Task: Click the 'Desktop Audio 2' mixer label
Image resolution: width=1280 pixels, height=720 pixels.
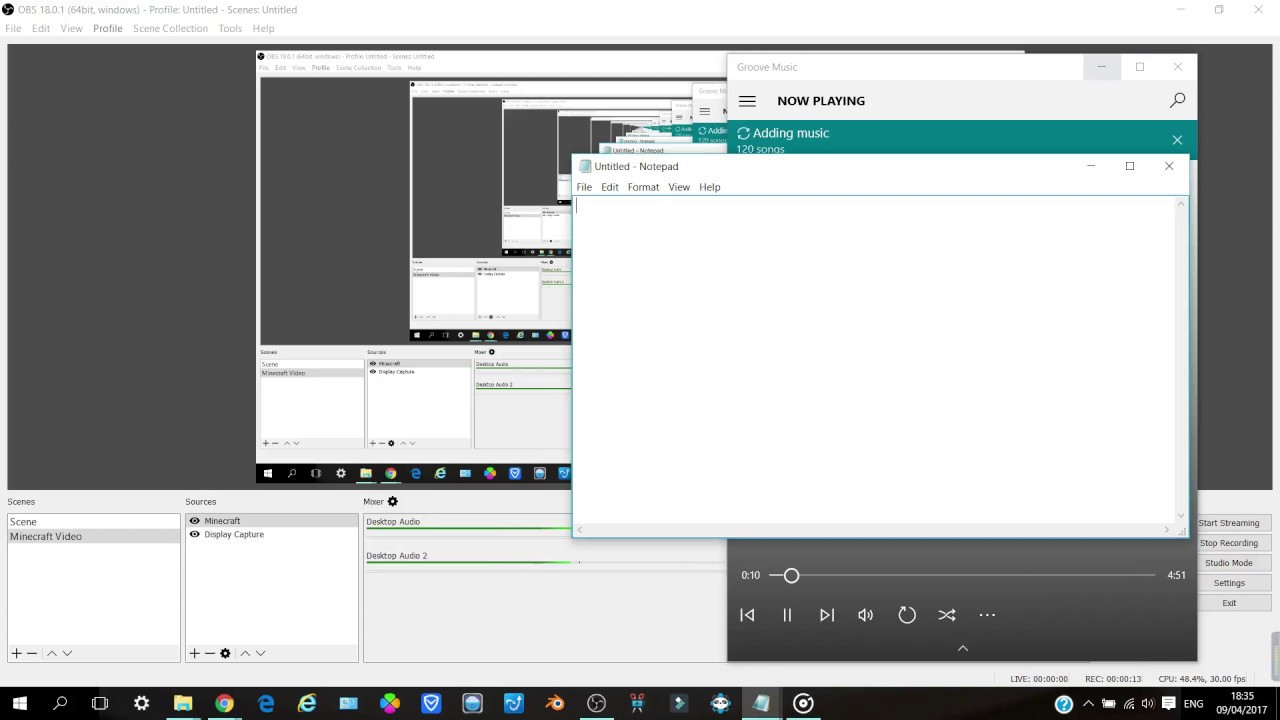Action: coord(397,556)
